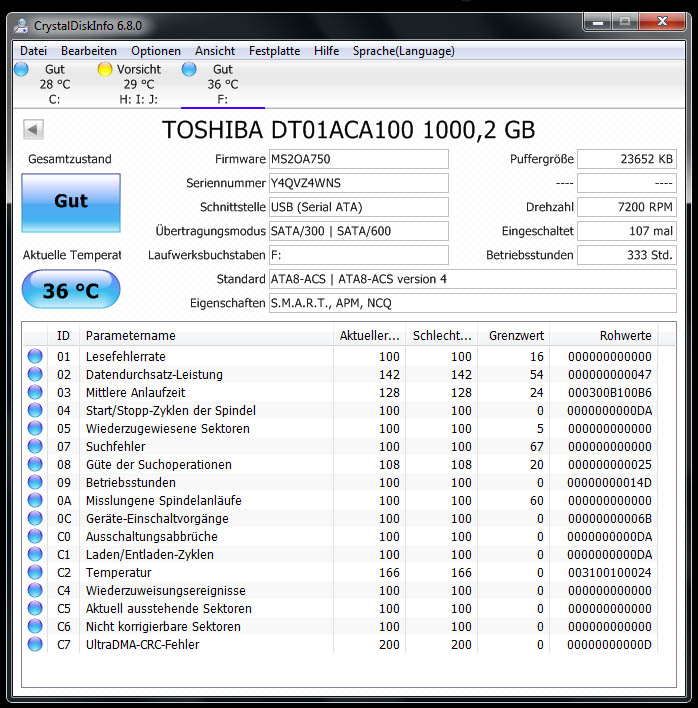Viewport: 698px width, 708px height.
Task: Click the Laufwerksbuchstaben field F:
Action: (358, 255)
